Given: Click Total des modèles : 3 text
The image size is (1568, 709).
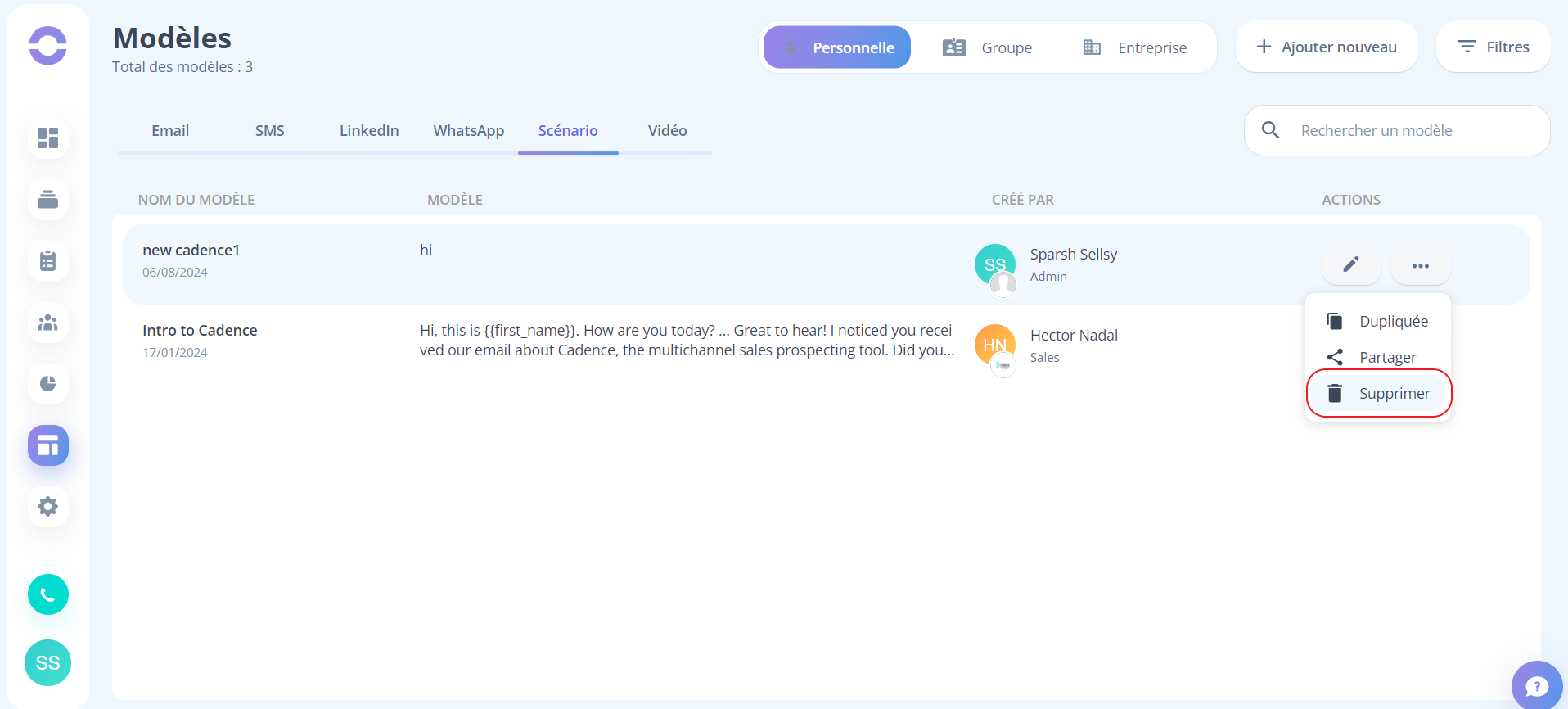Looking at the screenshot, I should [182, 67].
